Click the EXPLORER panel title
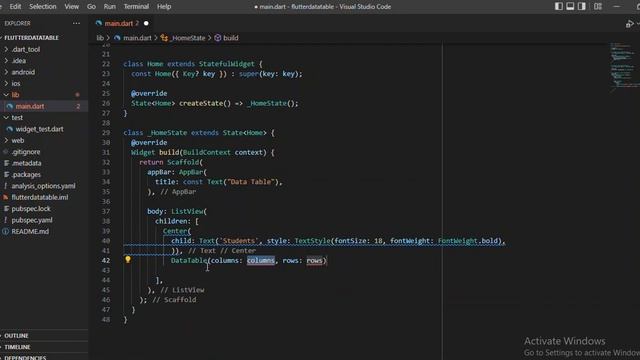This screenshot has width=640, height=360. click(x=17, y=23)
